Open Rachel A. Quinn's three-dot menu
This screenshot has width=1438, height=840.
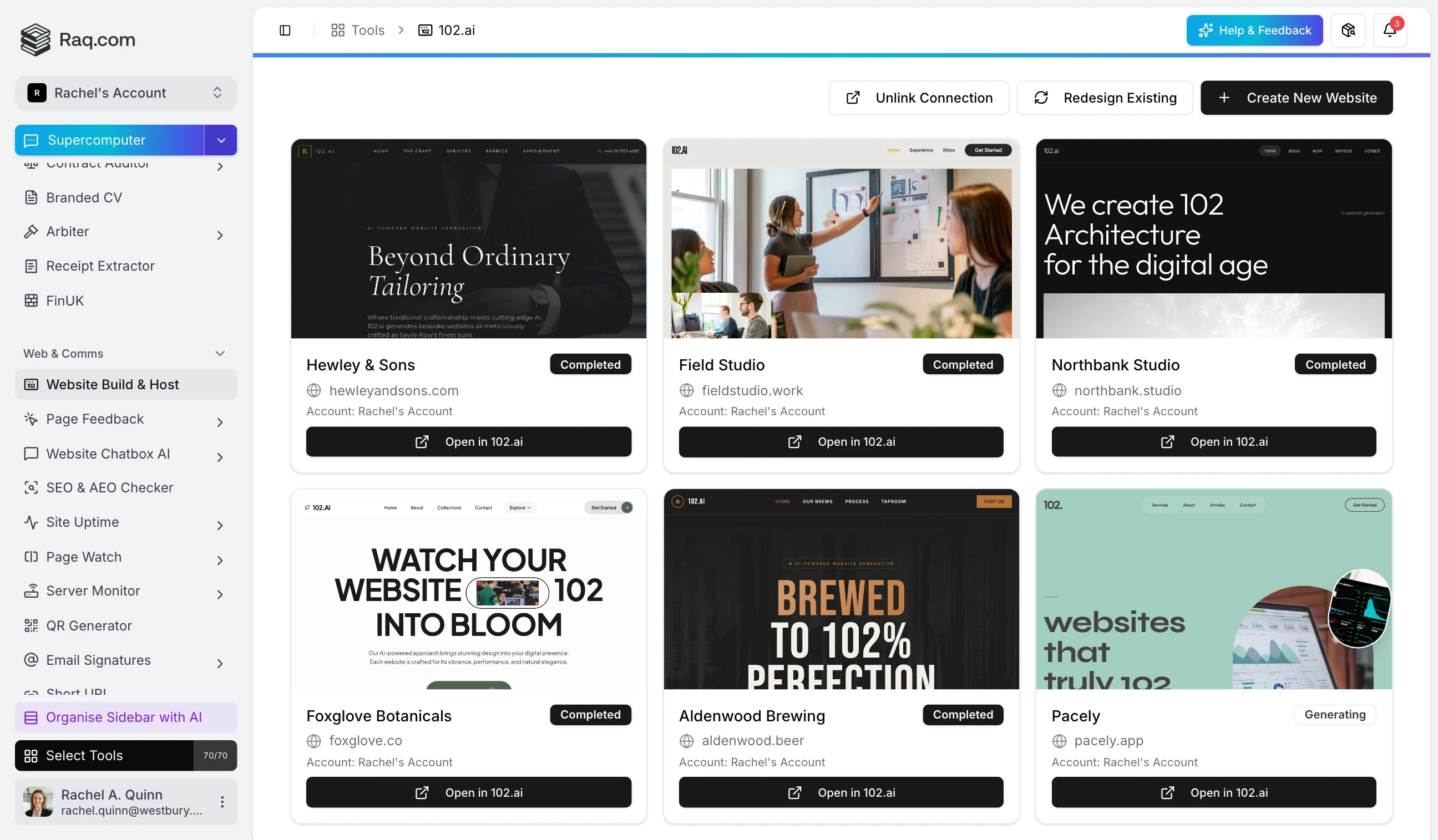click(x=222, y=802)
